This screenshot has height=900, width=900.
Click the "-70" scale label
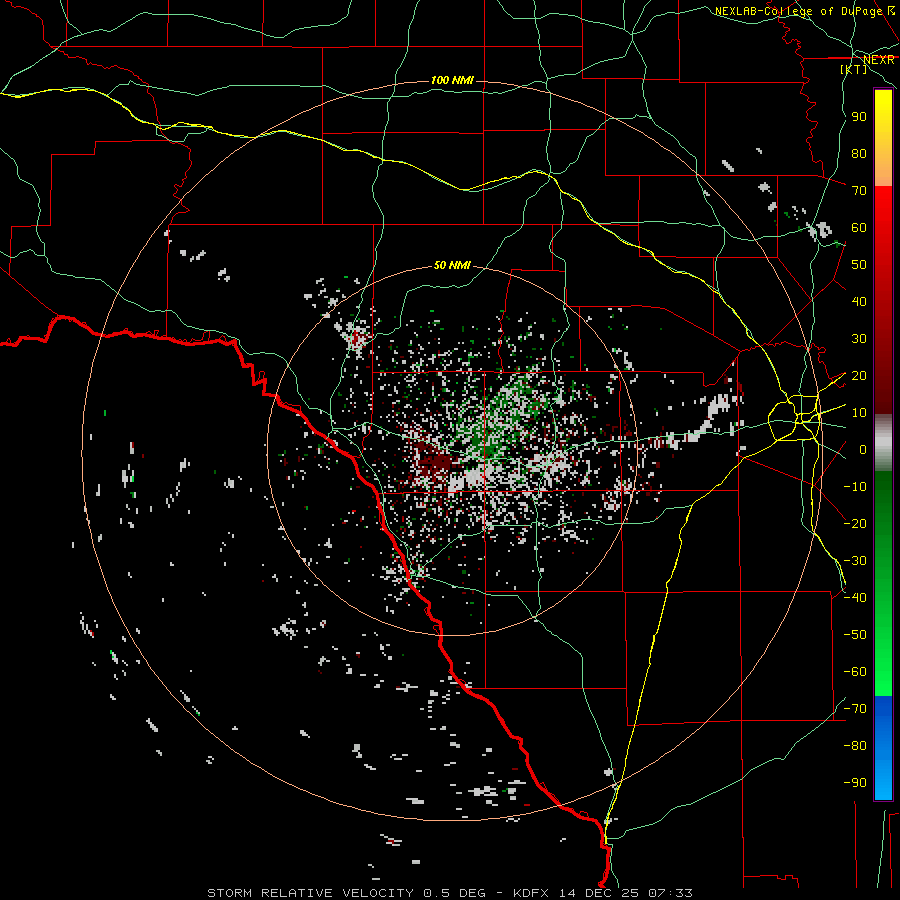click(855, 709)
